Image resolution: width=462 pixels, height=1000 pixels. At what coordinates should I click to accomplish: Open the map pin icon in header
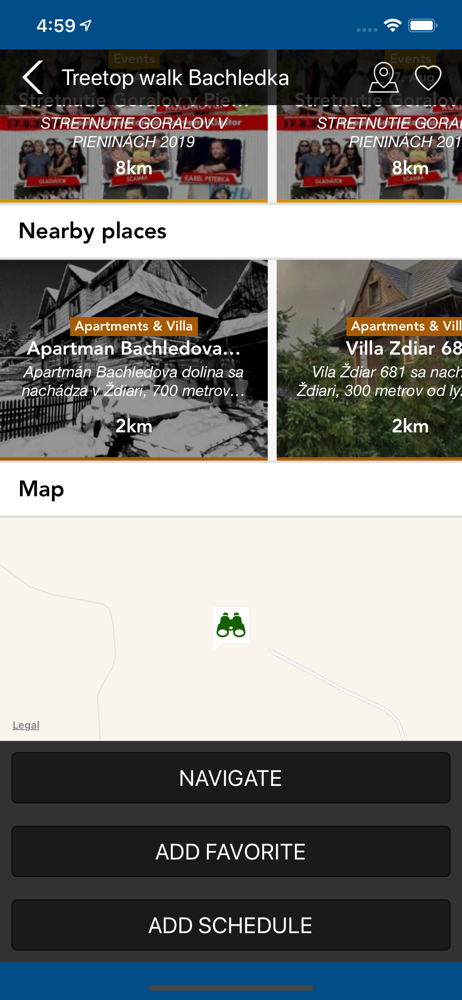tap(384, 78)
